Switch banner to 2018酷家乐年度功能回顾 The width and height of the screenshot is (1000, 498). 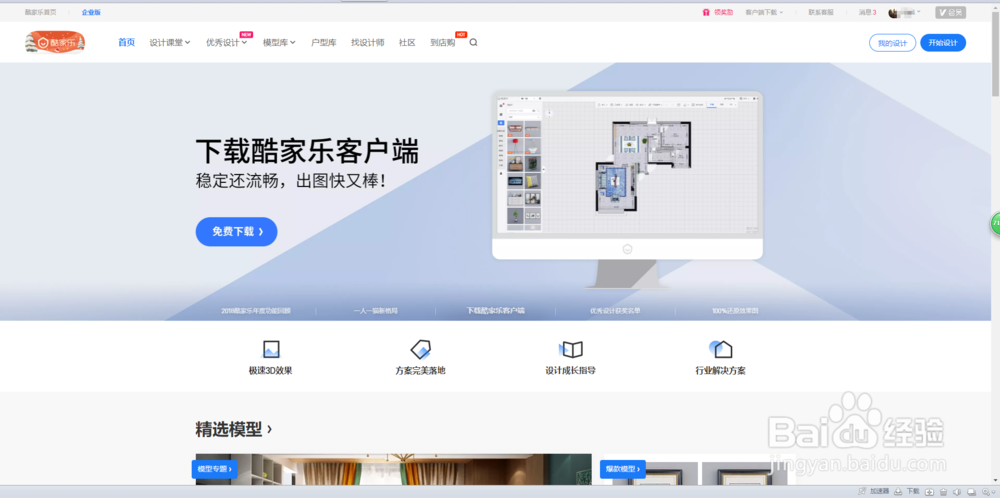point(256,311)
